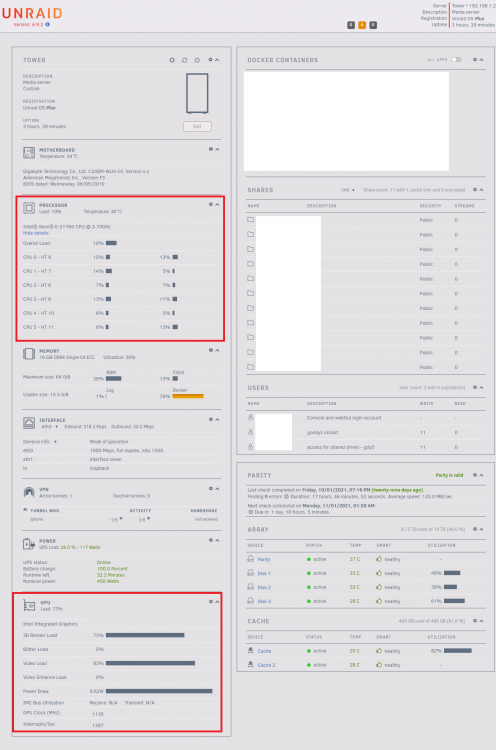Click the 'TUNNEL WG0' header in VPN

(44, 510)
